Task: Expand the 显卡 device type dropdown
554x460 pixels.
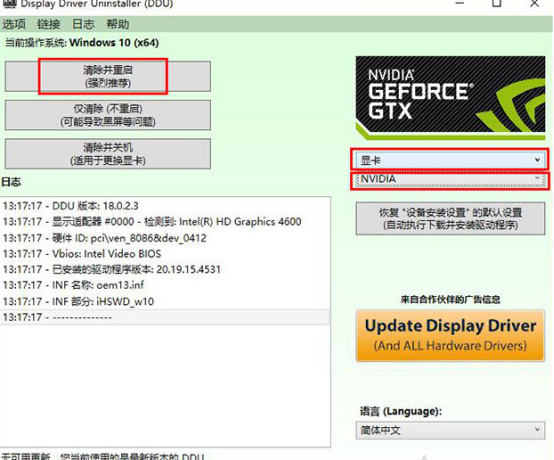Action: [x=450, y=160]
